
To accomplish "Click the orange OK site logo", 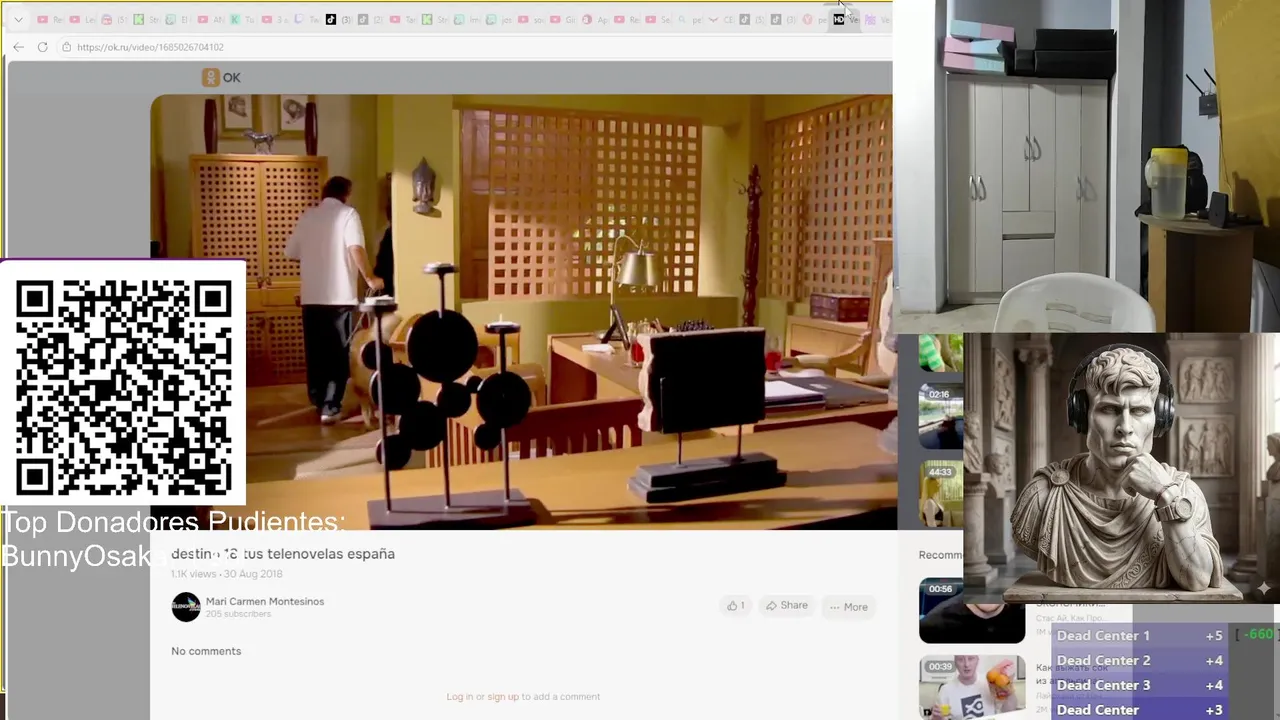I will (x=221, y=77).
